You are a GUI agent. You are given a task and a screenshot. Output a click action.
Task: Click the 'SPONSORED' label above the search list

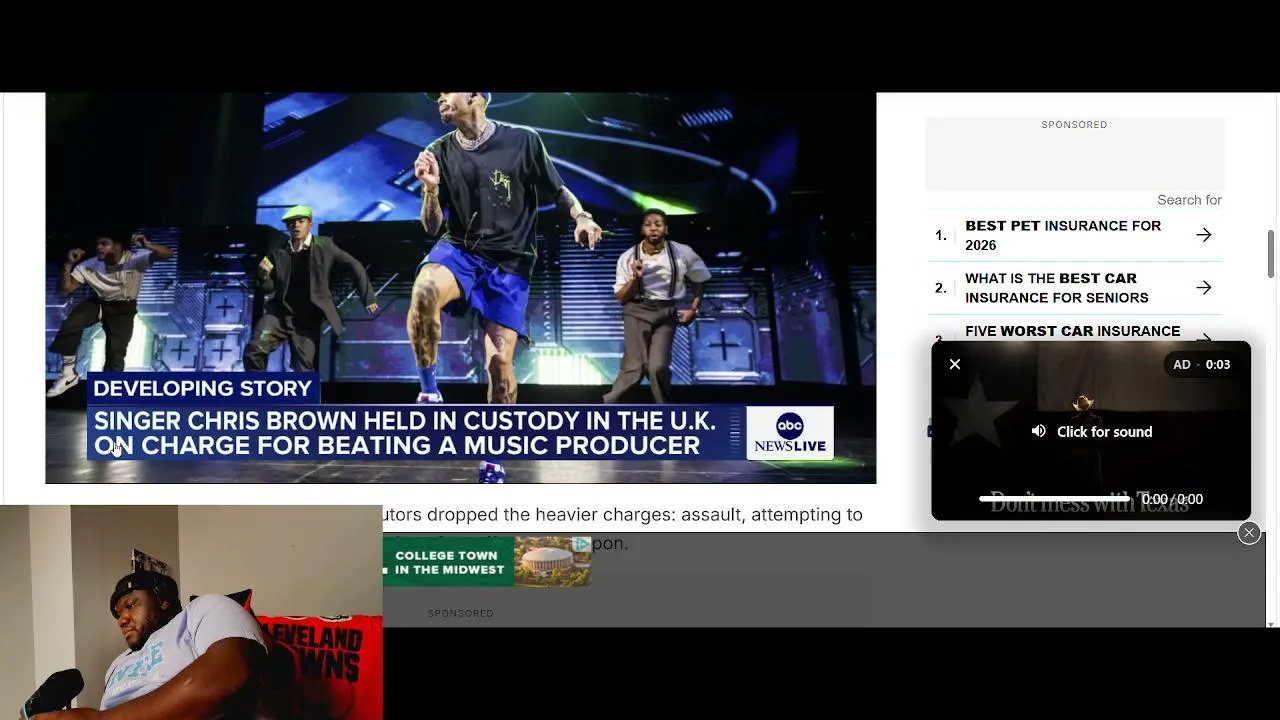pos(1074,125)
